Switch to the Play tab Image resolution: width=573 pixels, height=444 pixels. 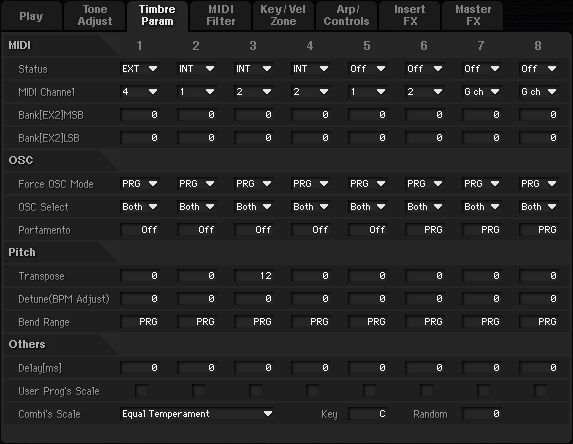[x=31, y=16]
